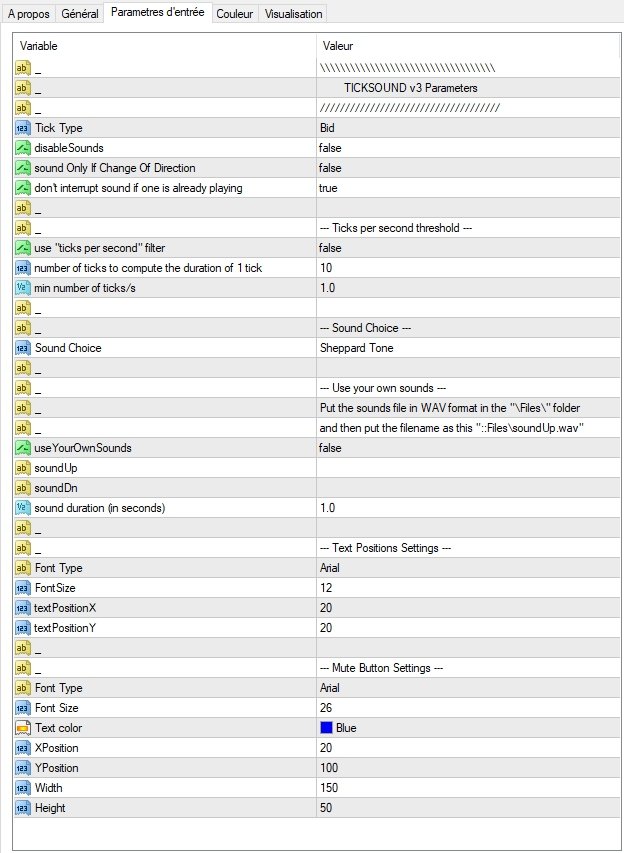Click the integer icon beside Sound Choice
The height and width of the screenshot is (853, 624).
coord(23,348)
